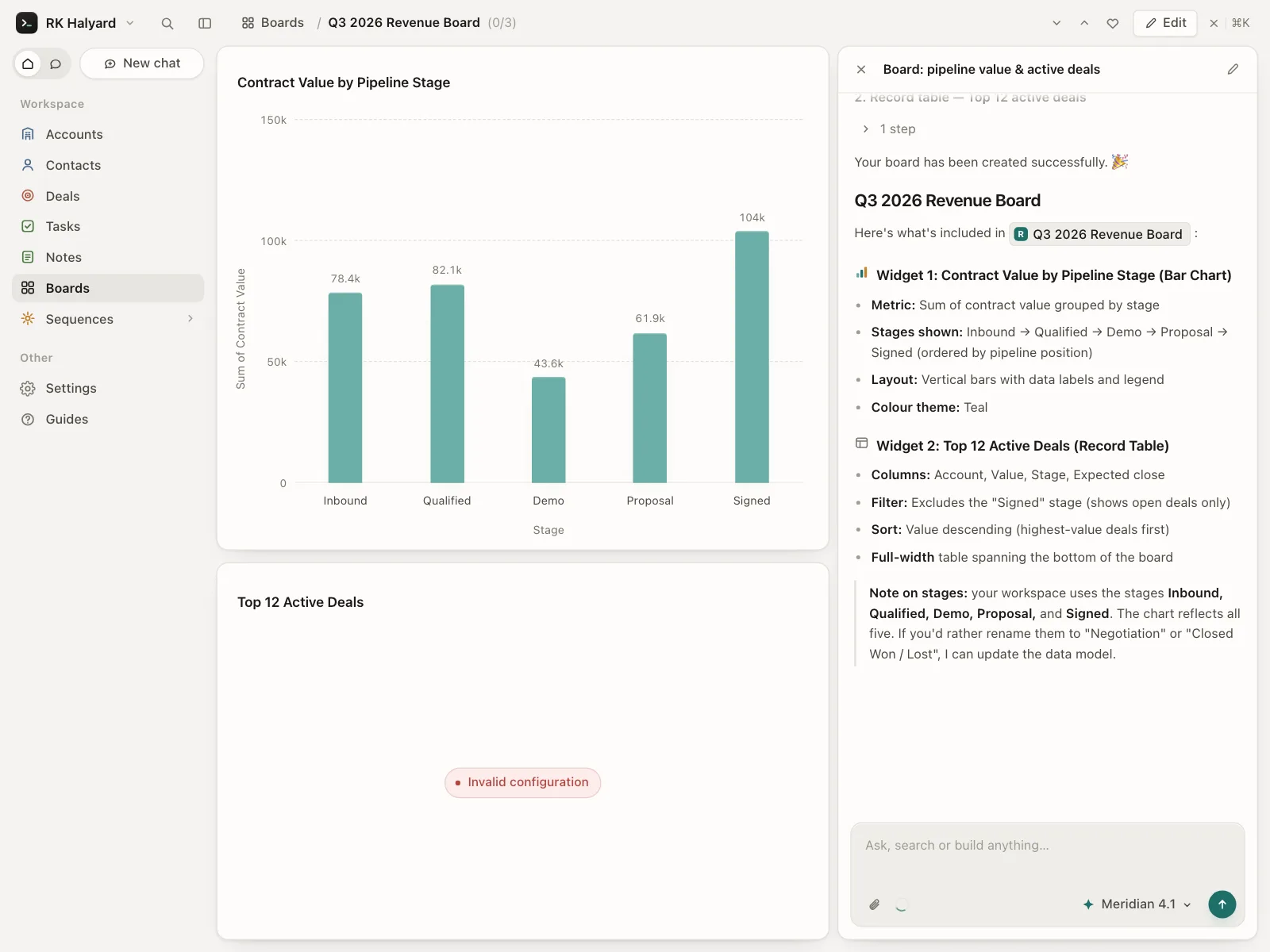Click the question mark icon beside Guides
The width and height of the screenshot is (1270, 952).
tap(28, 420)
